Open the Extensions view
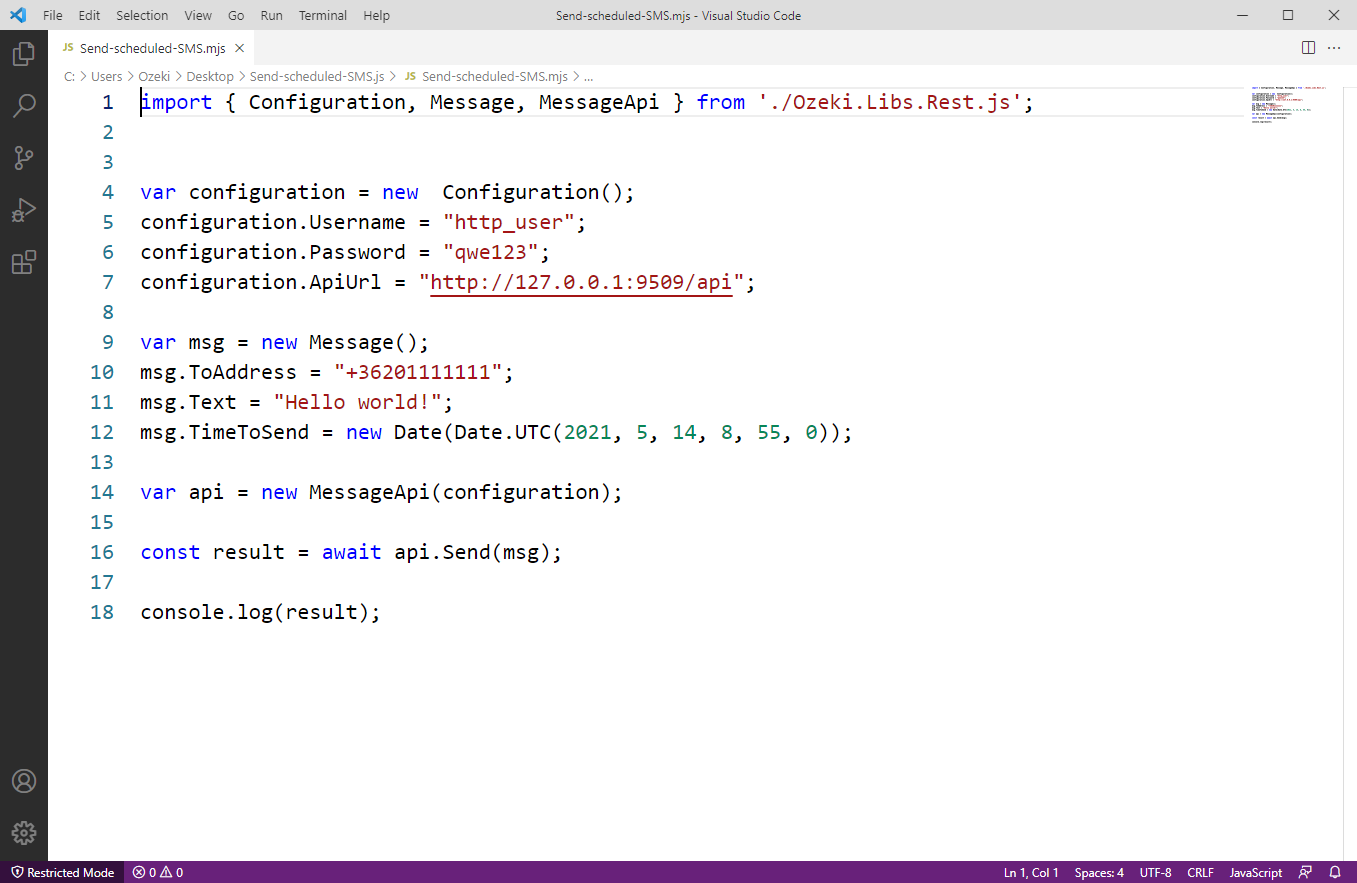This screenshot has height=883, width=1357. (x=24, y=262)
